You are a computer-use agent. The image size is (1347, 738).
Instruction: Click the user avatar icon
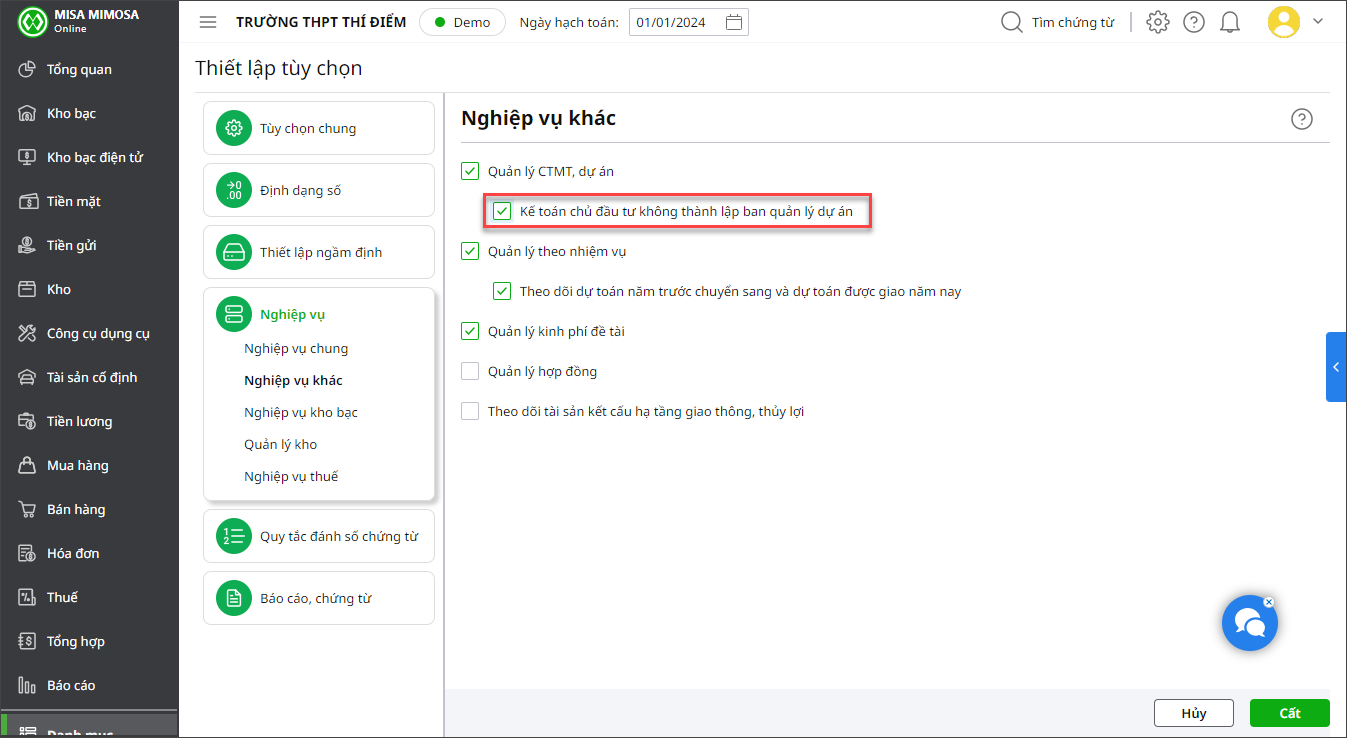1284,22
